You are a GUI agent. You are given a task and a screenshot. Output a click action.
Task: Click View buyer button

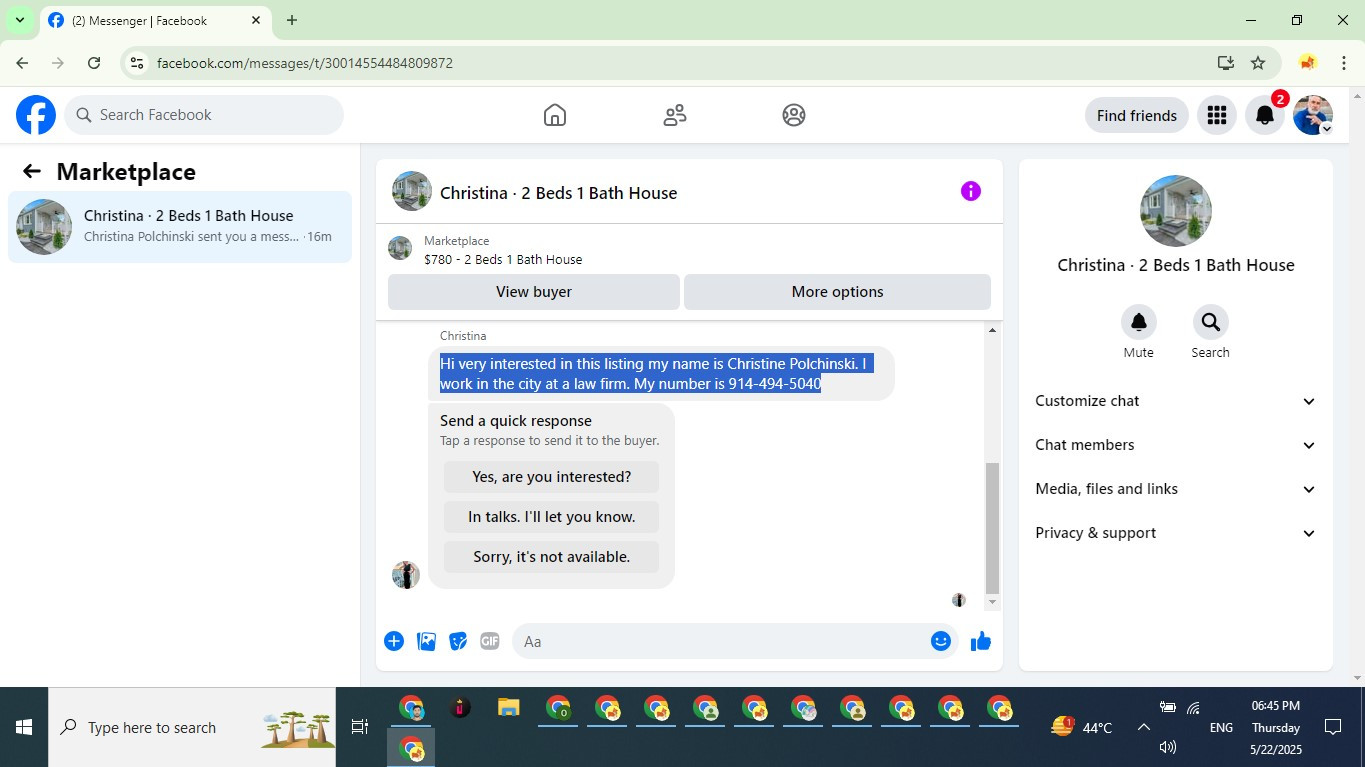tap(534, 292)
